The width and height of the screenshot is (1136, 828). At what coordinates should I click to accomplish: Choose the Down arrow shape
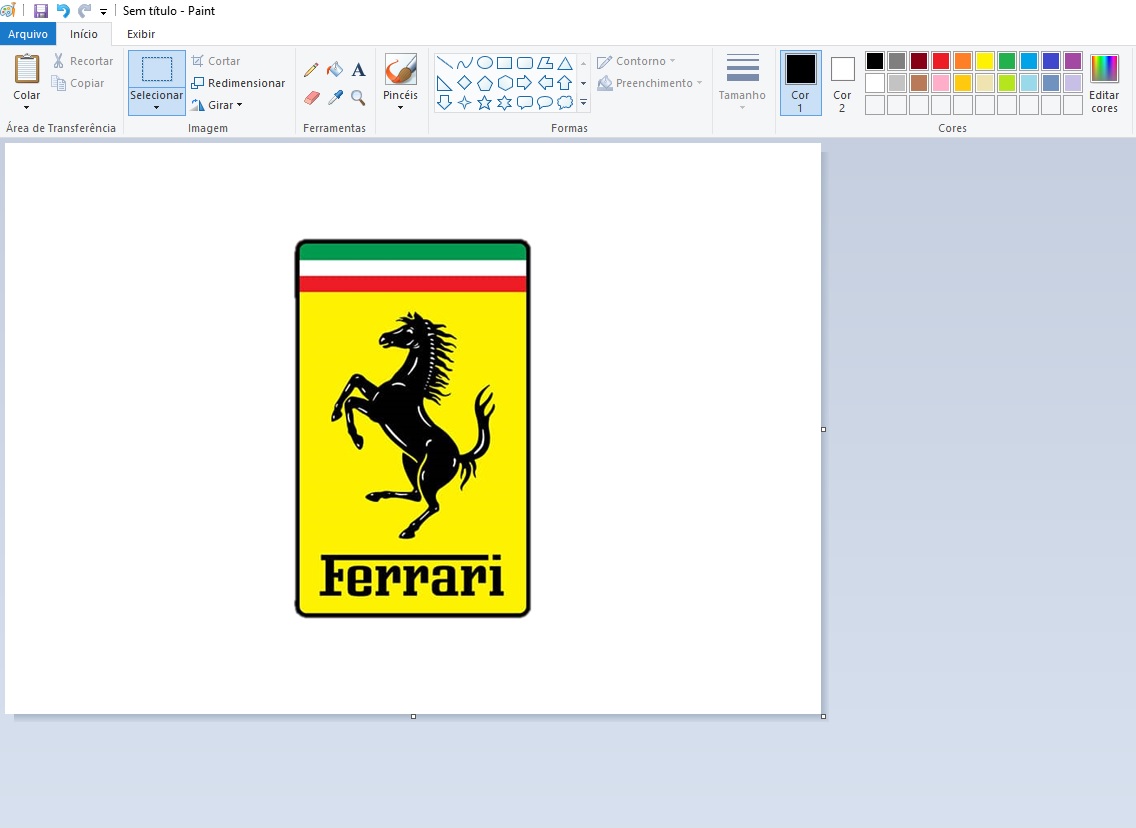[445, 102]
